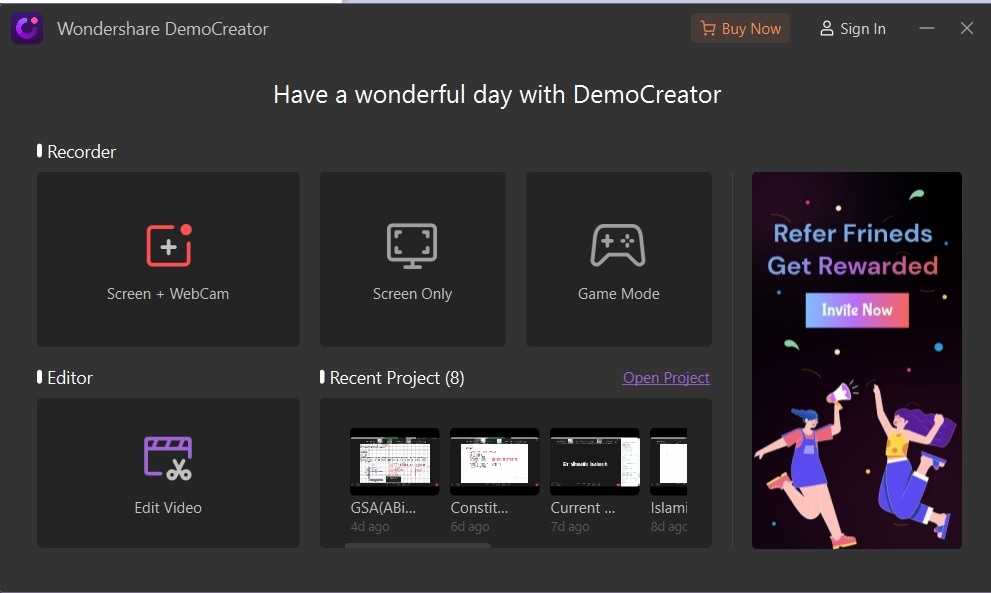Click the Buy Now button
The width and height of the screenshot is (991, 593).
click(740, 28)
